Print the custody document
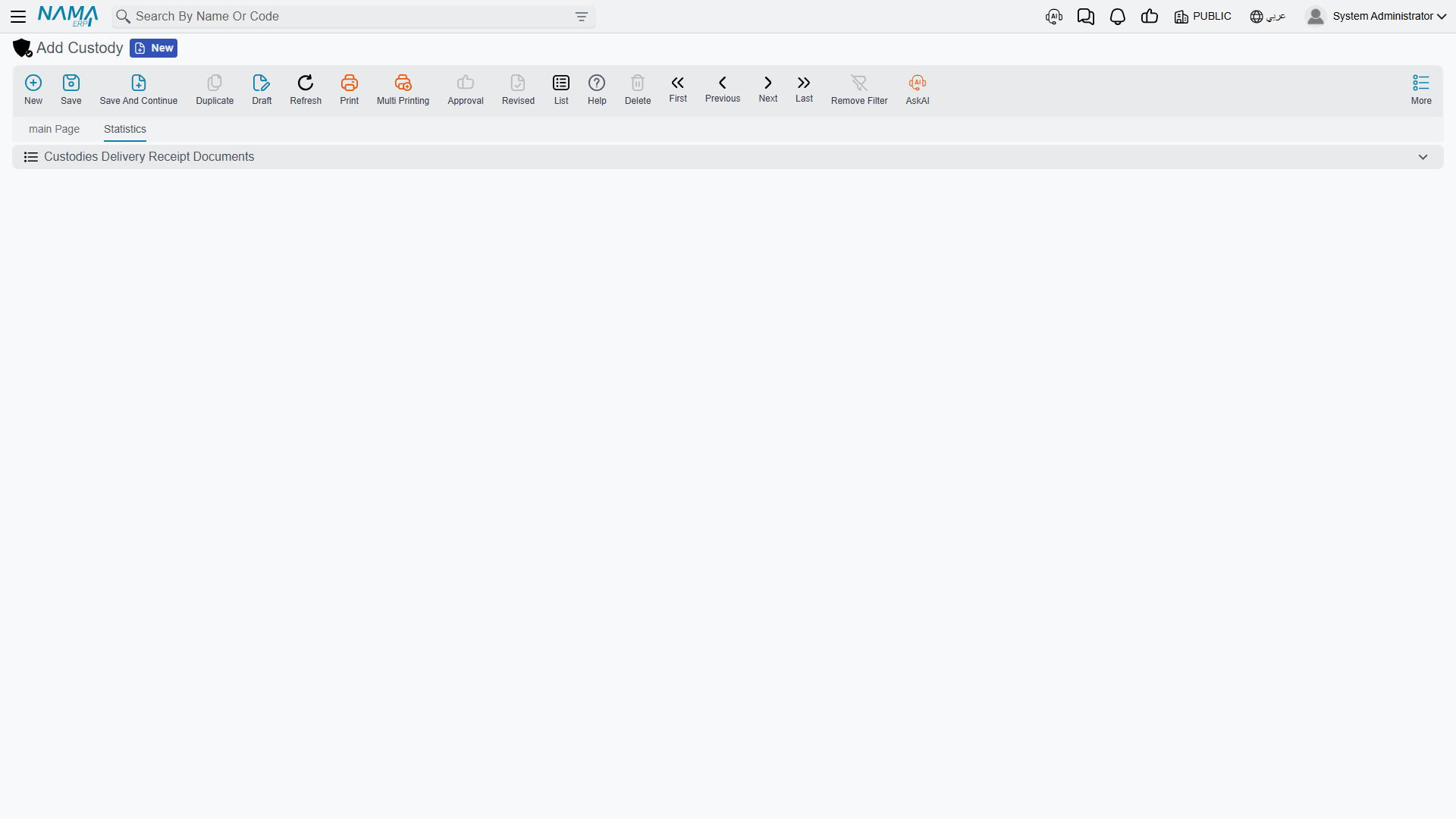This screenshot has width=1456, height=819. [x=350, y=89]
